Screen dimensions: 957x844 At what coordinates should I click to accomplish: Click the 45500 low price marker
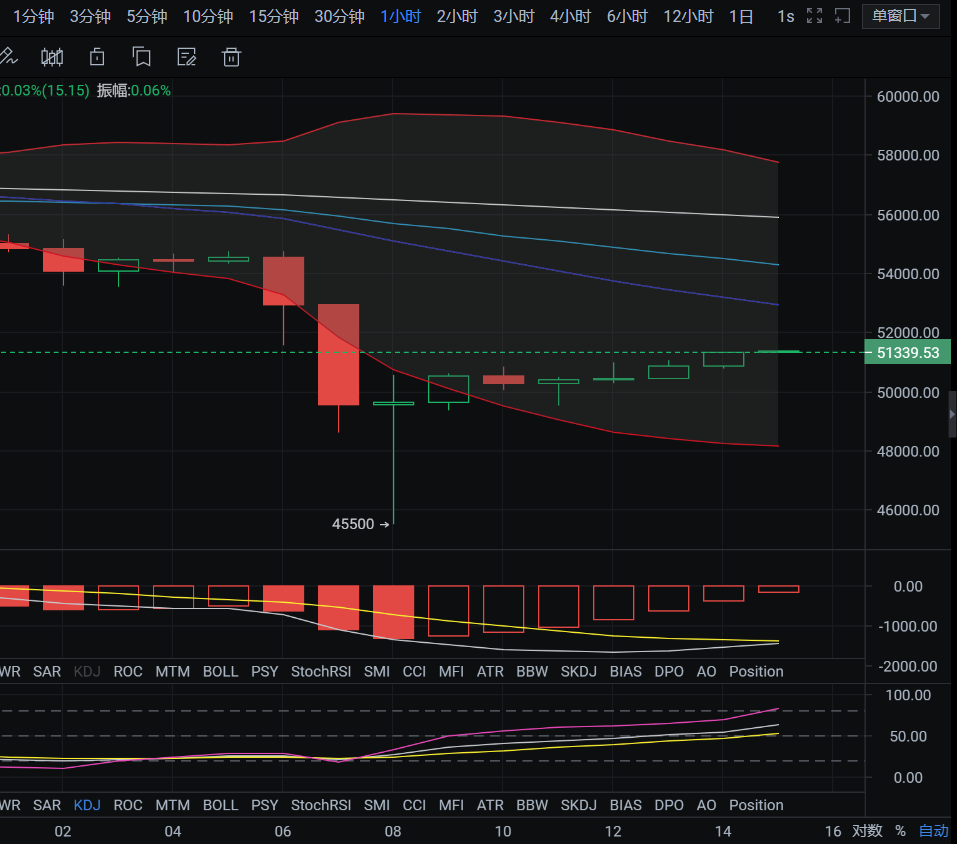[x=353, y=524]
